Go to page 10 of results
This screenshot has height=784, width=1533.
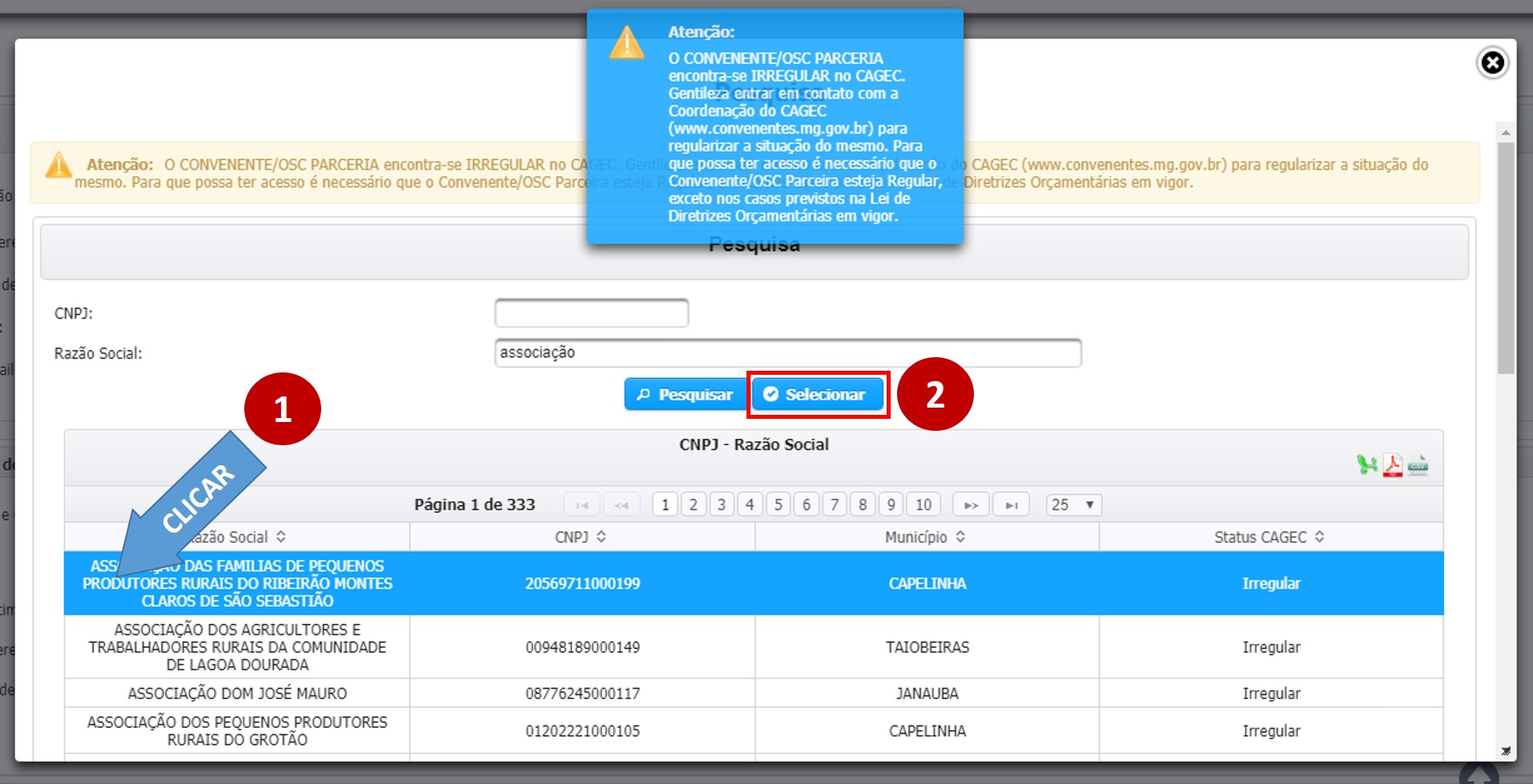click(923, 505)
